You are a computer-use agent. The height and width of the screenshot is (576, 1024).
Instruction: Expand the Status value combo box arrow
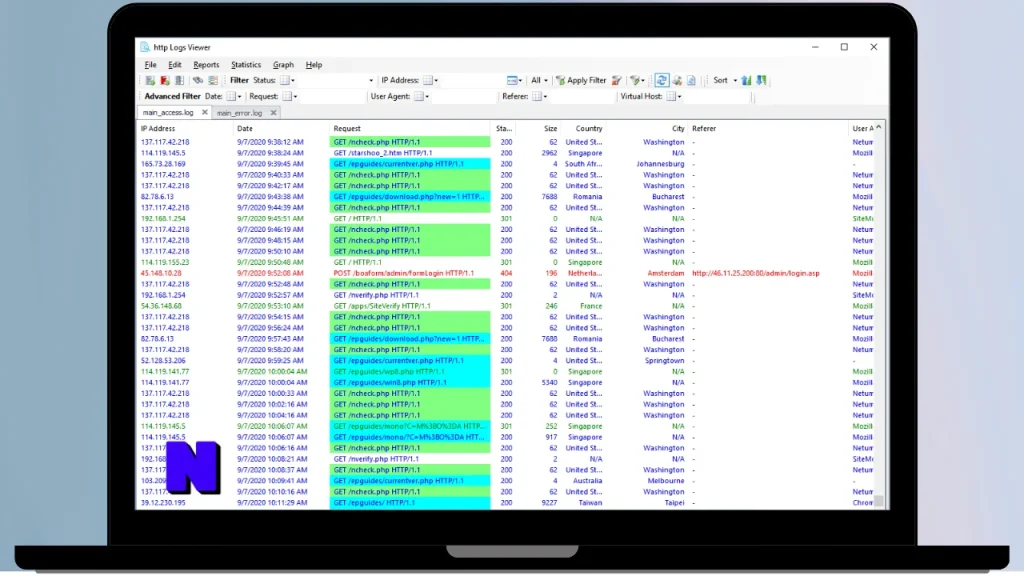coord(371,80)
